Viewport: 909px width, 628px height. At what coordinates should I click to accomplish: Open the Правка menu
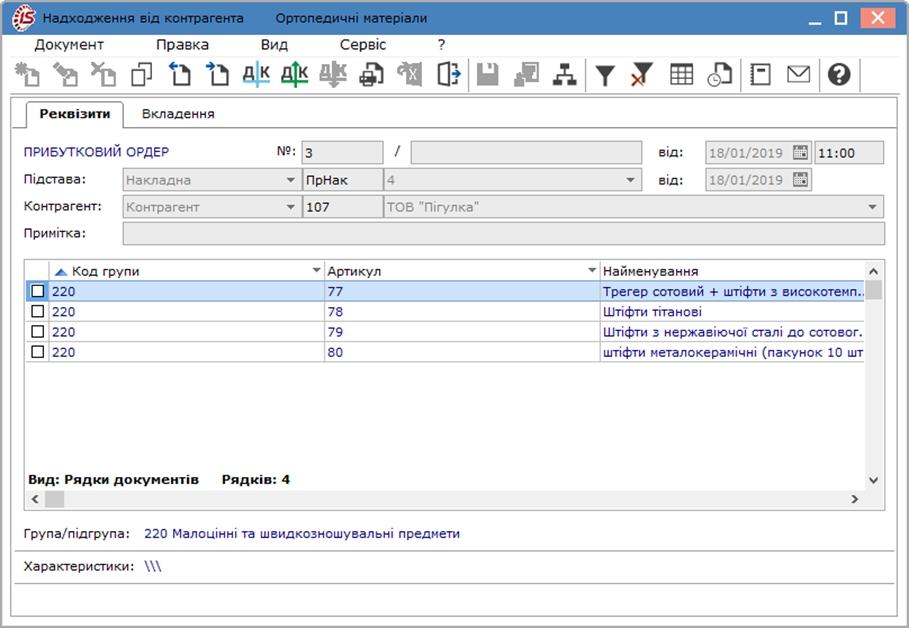182,45
